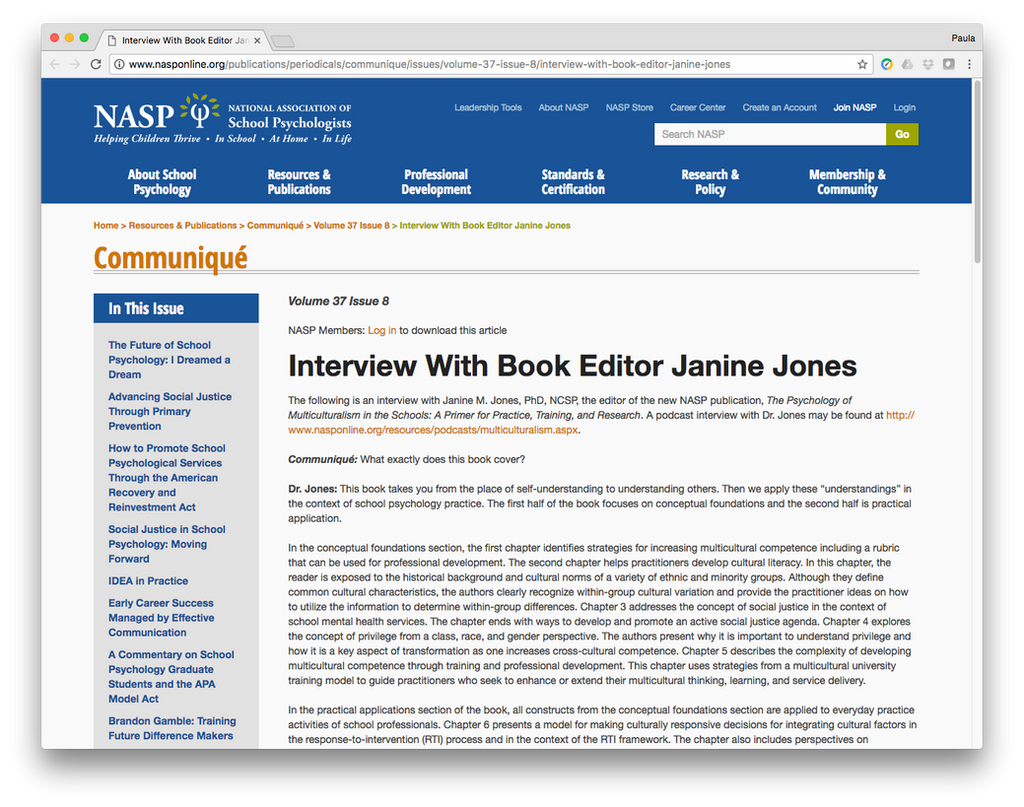Viewport: 1024px width, 807px height.
Task: Open How to Promote School Psychological Services
Action: [167, 477]
